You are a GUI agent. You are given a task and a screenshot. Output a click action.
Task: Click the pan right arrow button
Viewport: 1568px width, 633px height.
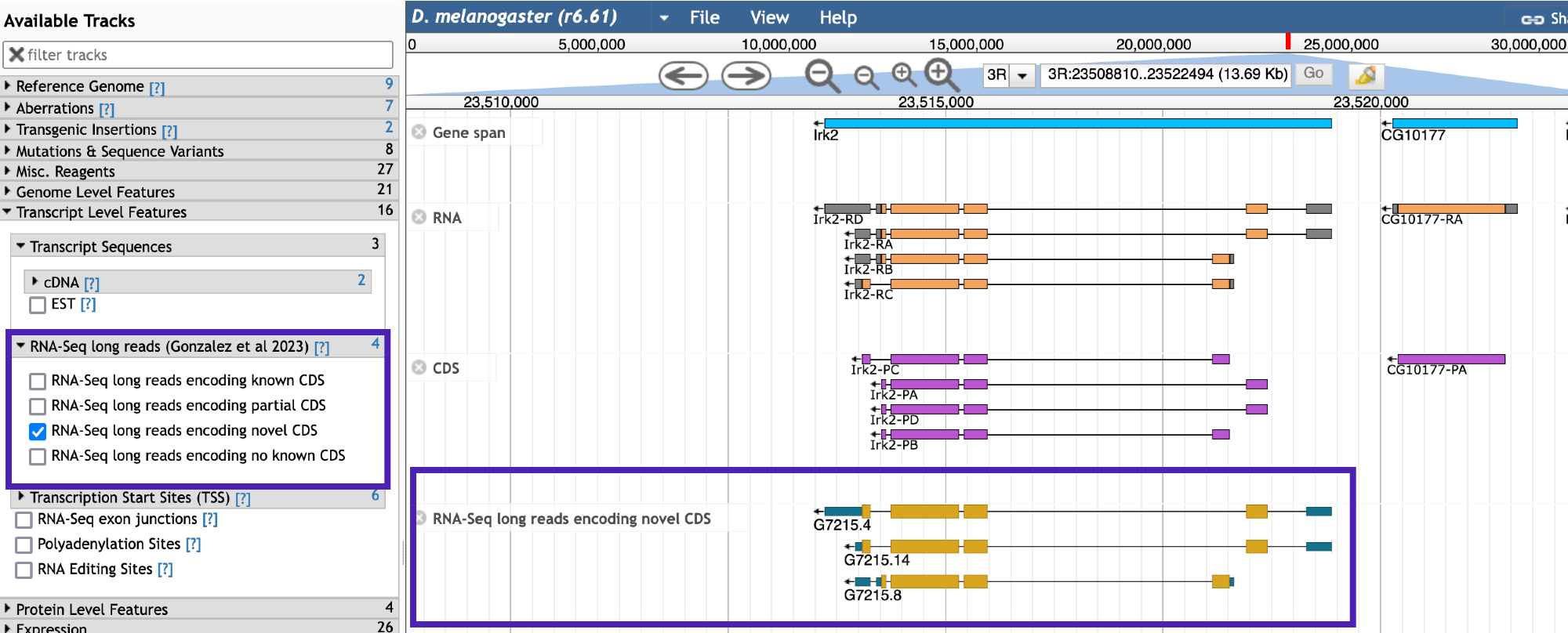pos(746,76)
